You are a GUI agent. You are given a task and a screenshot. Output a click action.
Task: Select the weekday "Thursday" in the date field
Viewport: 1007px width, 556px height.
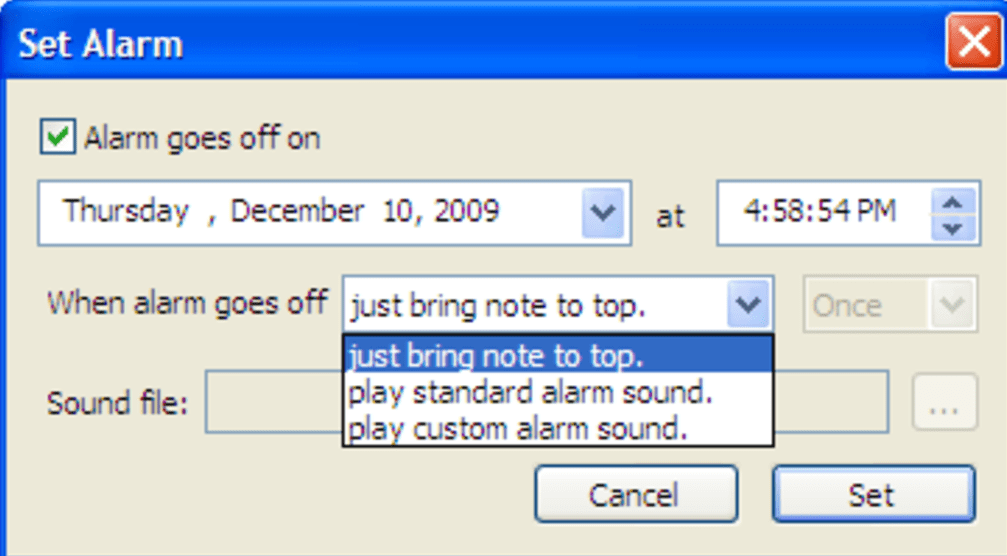126,212
